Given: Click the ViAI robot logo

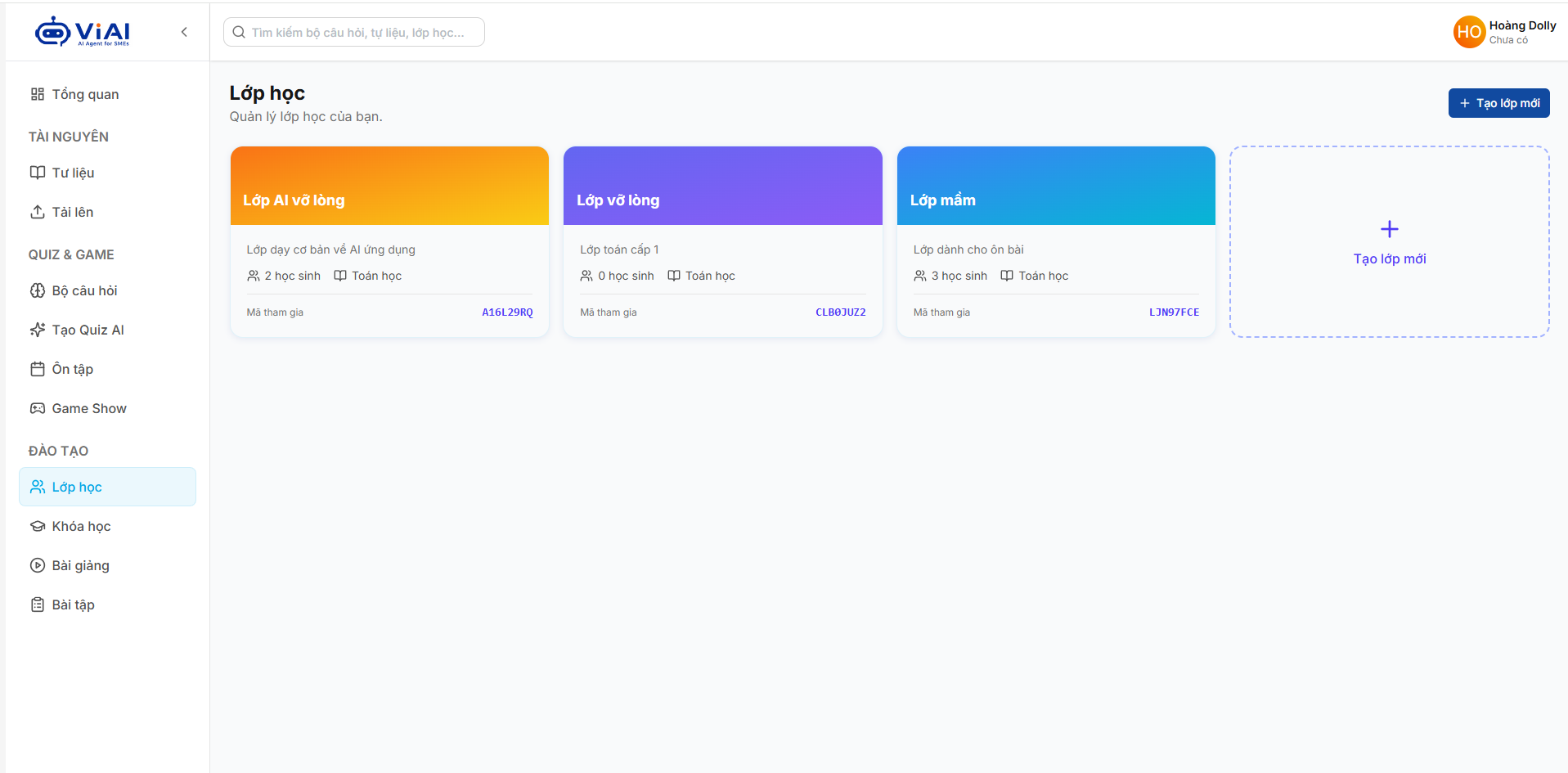Looking at the screenshot, I should tap(82, 32).
